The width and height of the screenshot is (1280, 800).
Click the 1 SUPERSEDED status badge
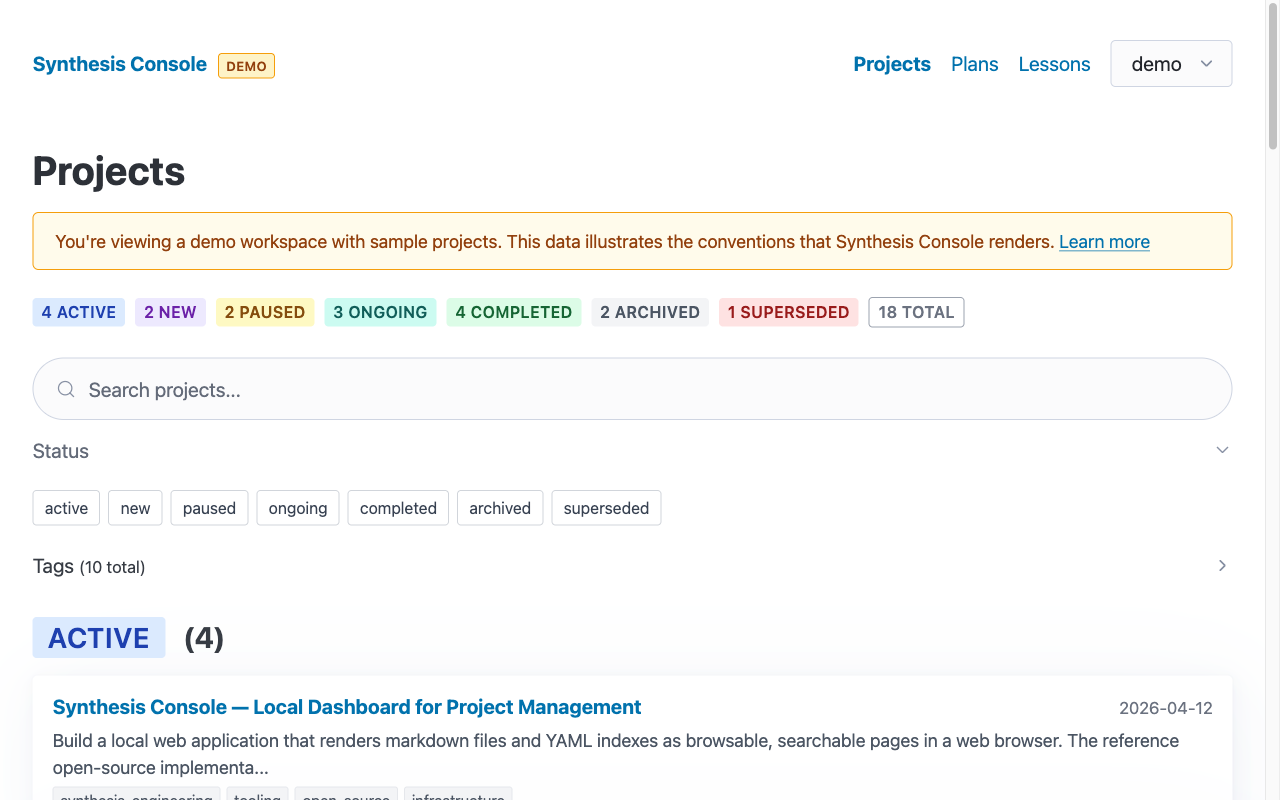point(788,312)
